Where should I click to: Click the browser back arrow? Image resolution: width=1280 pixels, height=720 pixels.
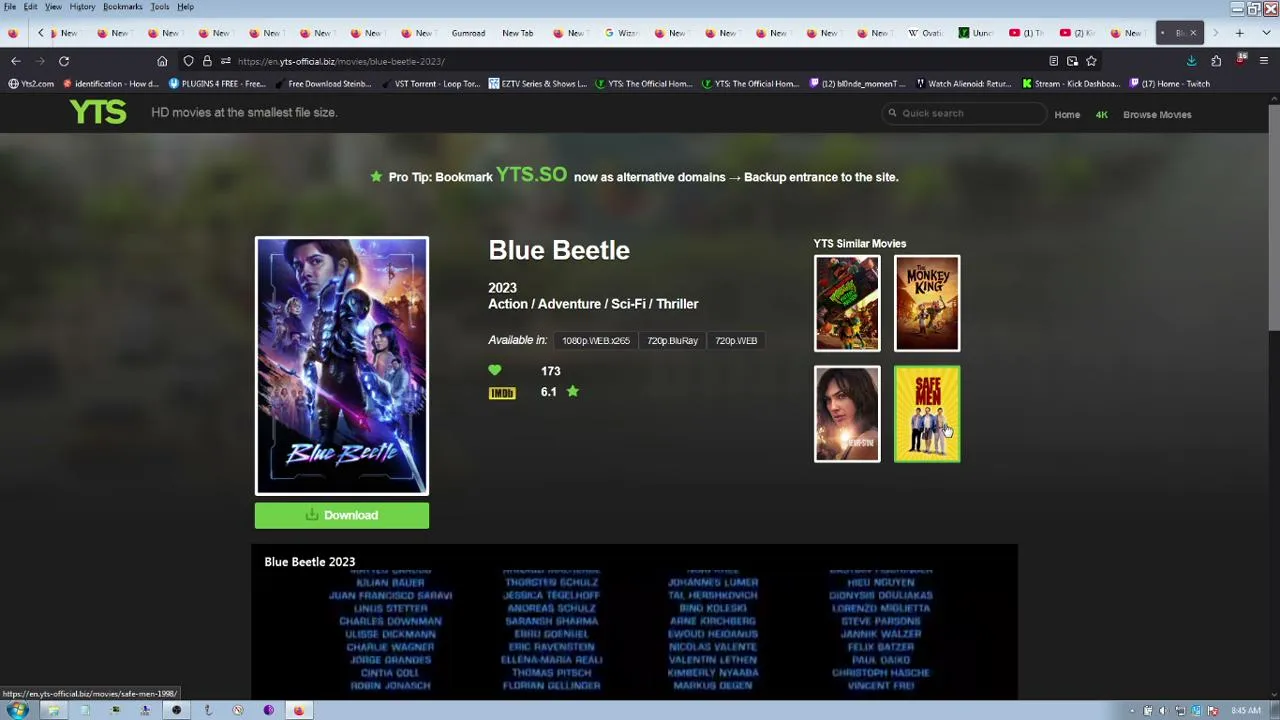(15, 61)
